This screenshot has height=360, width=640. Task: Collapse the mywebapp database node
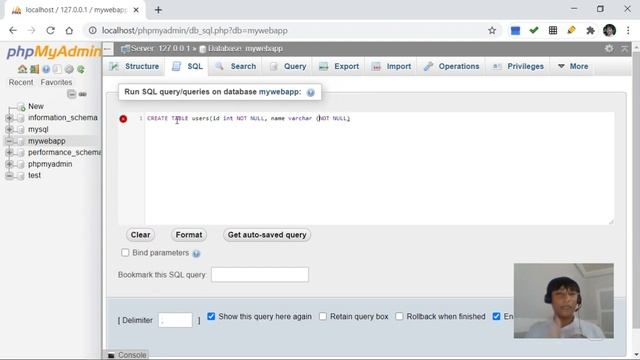tap(9, 141)
